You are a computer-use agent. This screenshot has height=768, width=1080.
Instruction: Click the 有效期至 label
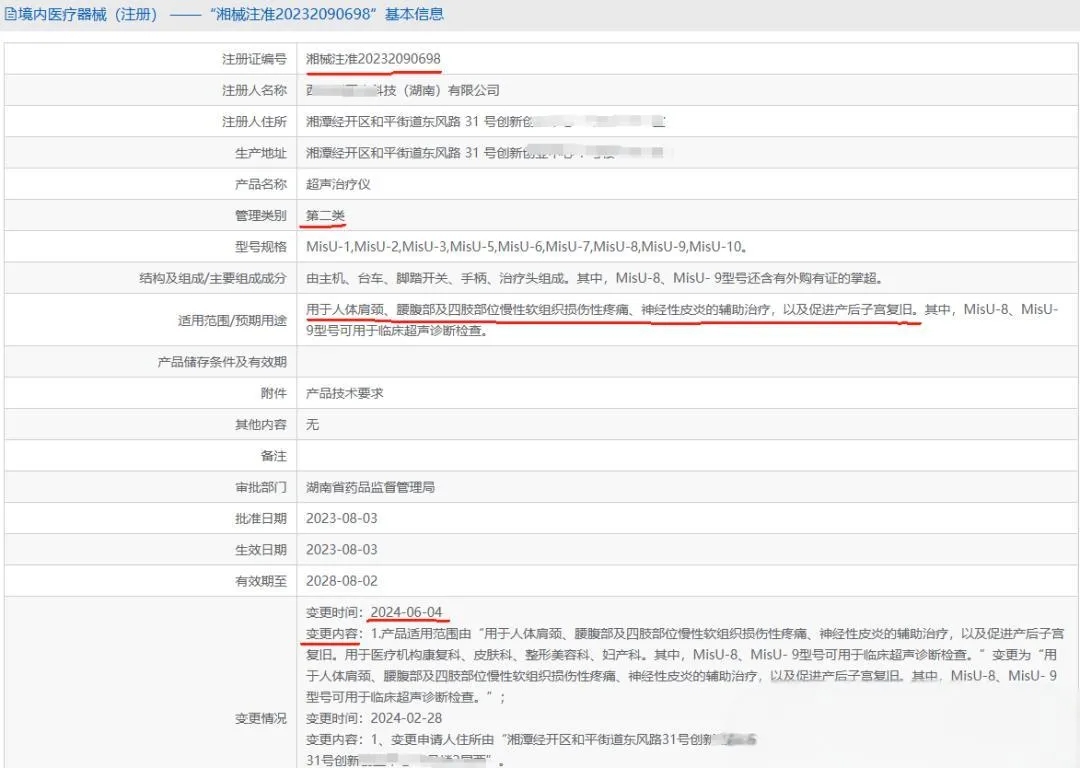pyautogui.click(x=260, y=581)
